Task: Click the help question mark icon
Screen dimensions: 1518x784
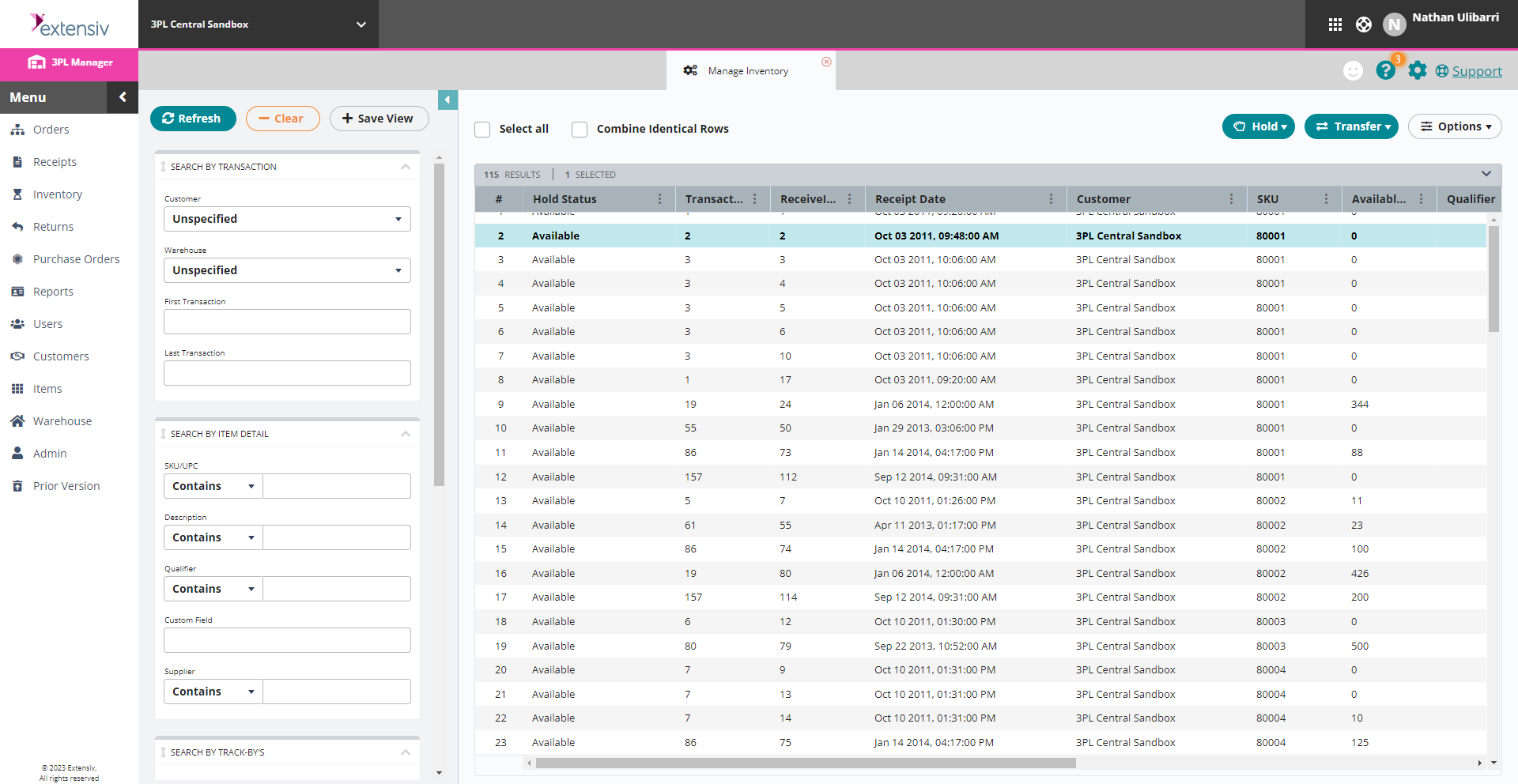Action: [1386, 70]
